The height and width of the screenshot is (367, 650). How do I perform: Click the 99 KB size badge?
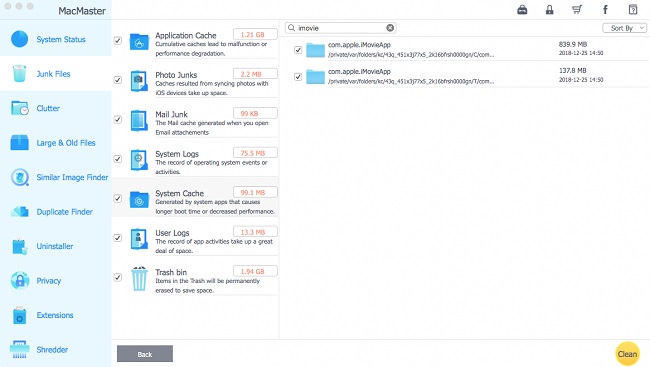click(255, 113)
